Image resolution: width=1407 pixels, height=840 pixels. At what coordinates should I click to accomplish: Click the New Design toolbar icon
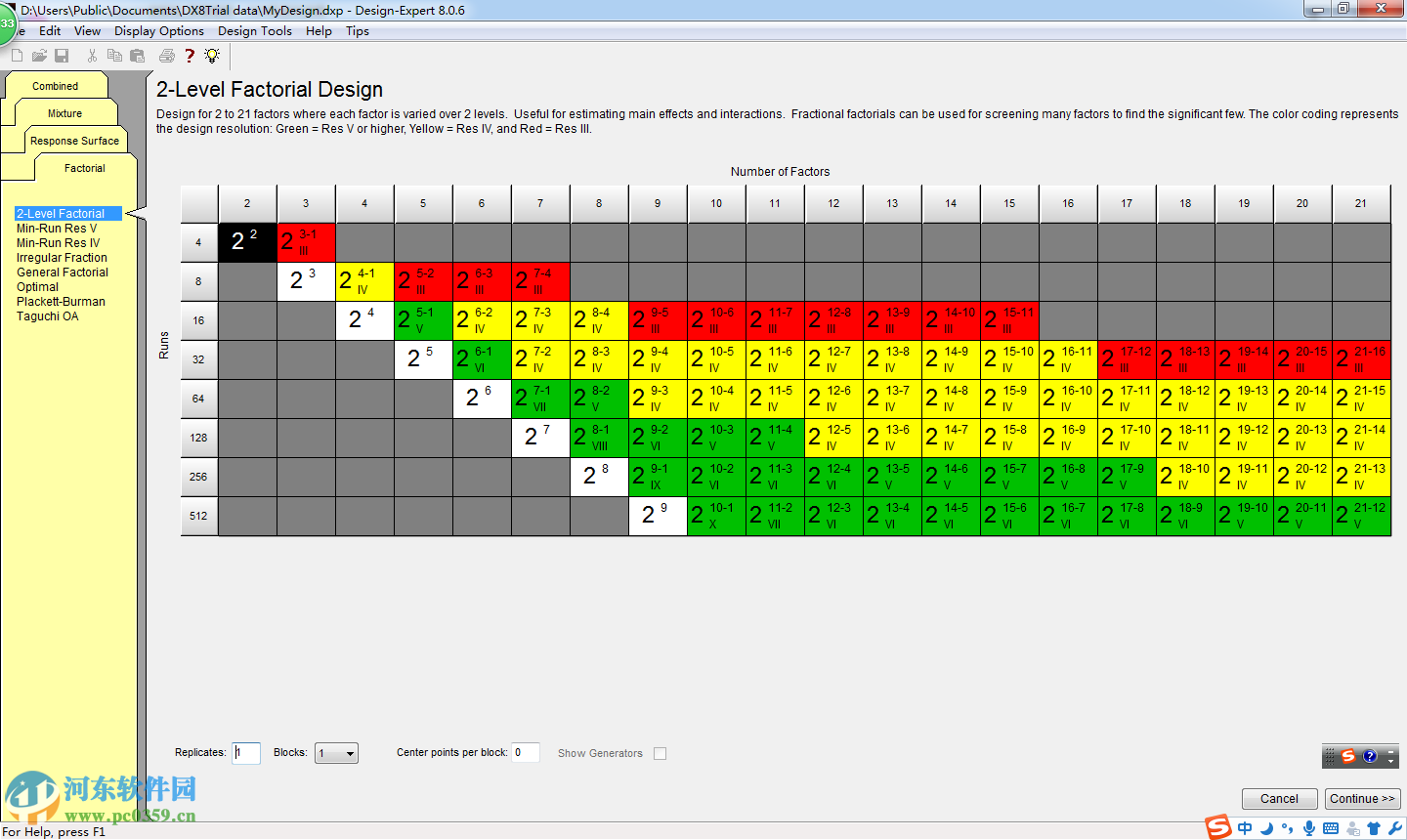(x=17, y=56)
